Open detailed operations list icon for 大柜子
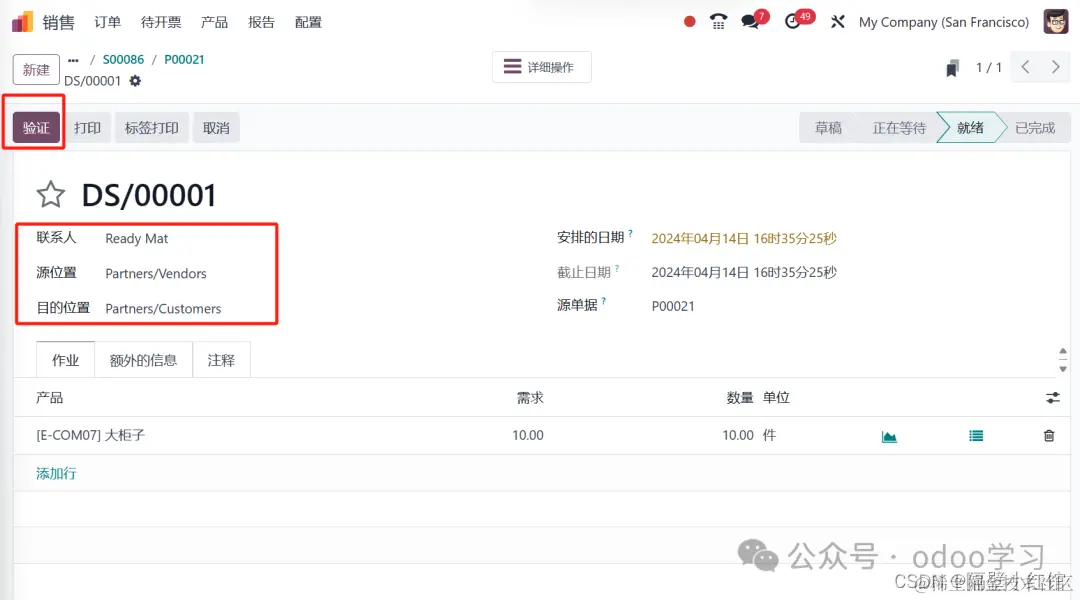This screenshot has height=600, width=1080. (x=976, y=435)
